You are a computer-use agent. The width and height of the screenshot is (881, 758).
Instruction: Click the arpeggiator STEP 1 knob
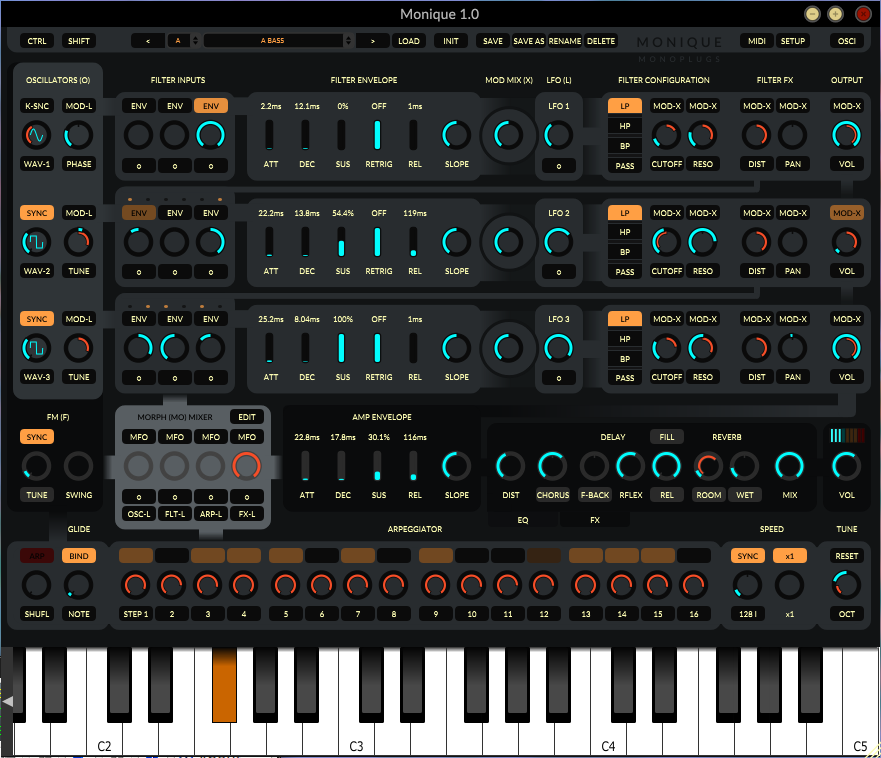(135, 585)
